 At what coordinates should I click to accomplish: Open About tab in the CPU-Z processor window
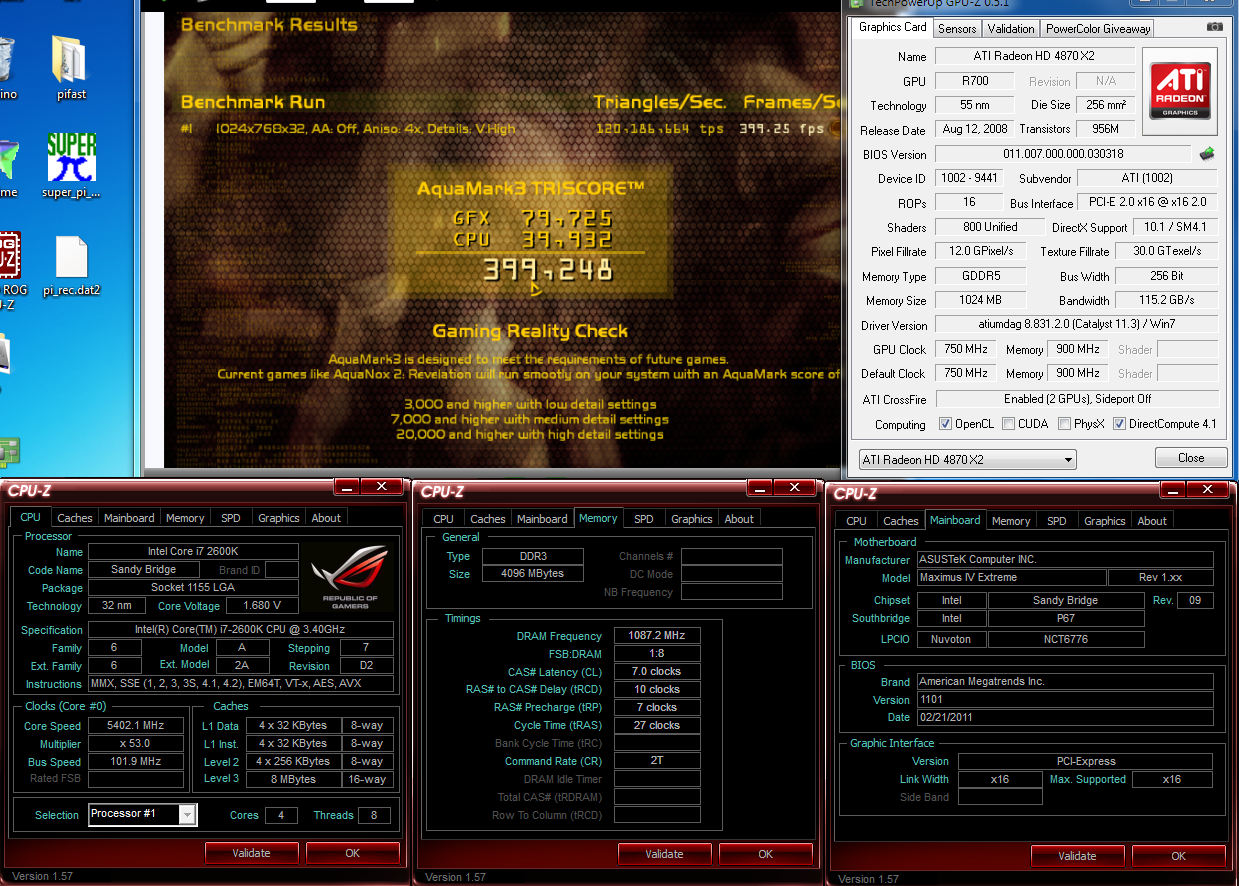(326, 518)
